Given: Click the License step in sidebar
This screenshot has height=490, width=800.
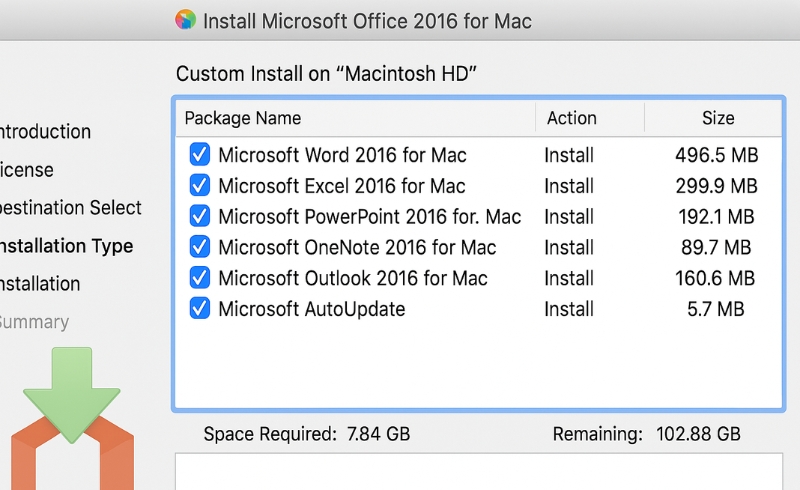Looking at the screenshot, I should pos(27,169).
